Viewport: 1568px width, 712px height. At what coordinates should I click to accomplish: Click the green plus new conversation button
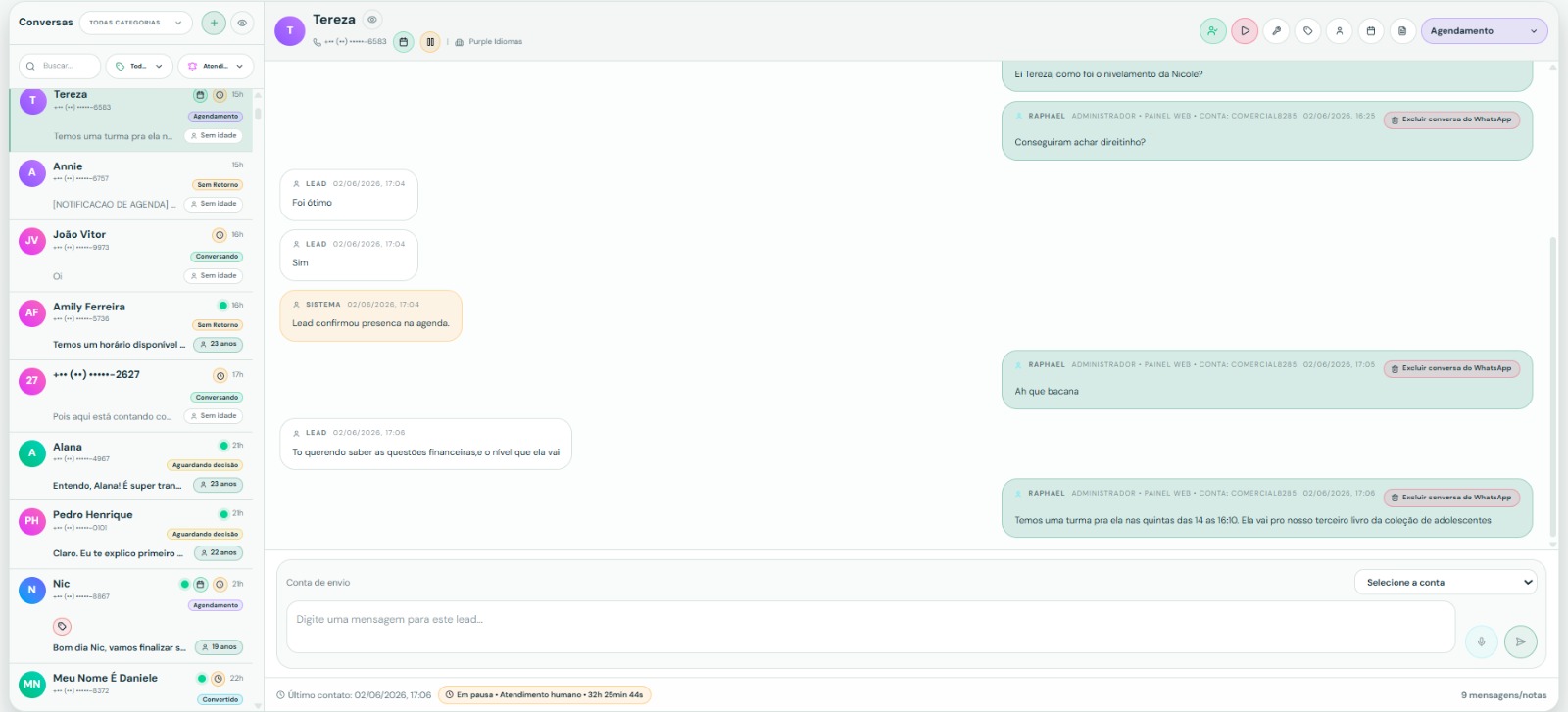pyautogui.click(x=214, y=23)
